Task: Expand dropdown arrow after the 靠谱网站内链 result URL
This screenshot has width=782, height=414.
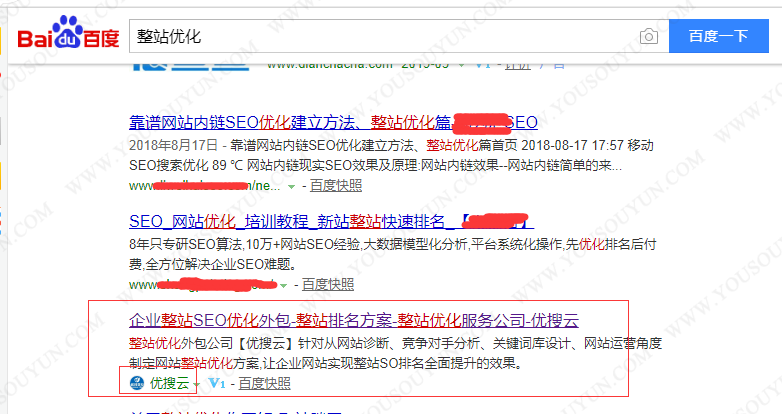Action: click(291, 187)
